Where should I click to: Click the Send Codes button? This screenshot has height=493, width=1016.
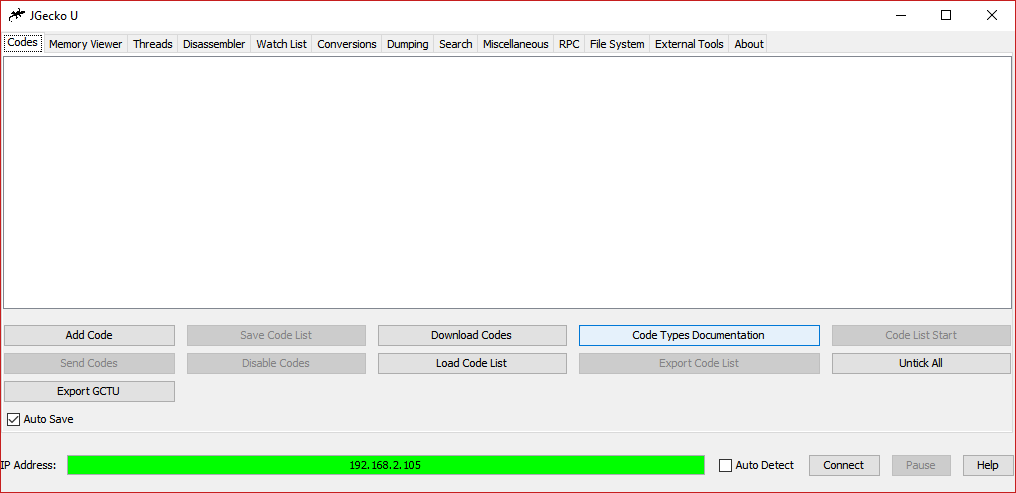89,363
